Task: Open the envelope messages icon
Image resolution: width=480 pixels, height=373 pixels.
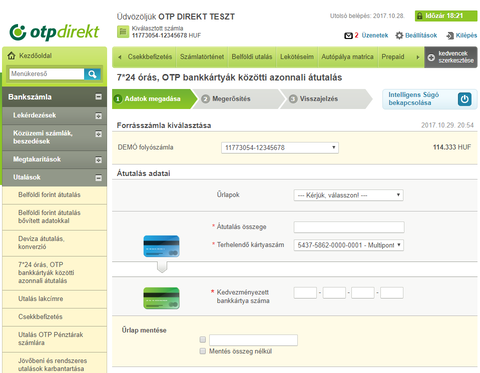Action: (348, 35)
